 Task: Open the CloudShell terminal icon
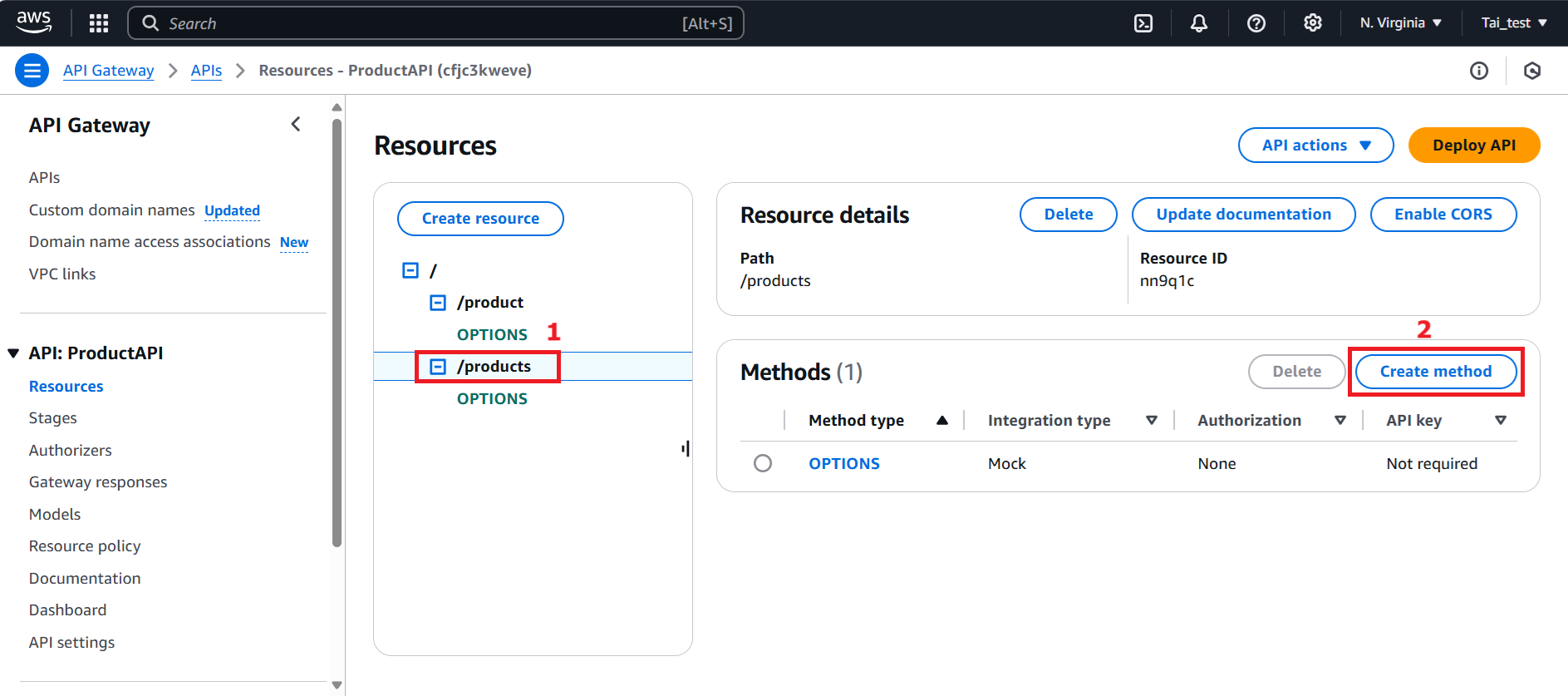[x=1143, y=23]
